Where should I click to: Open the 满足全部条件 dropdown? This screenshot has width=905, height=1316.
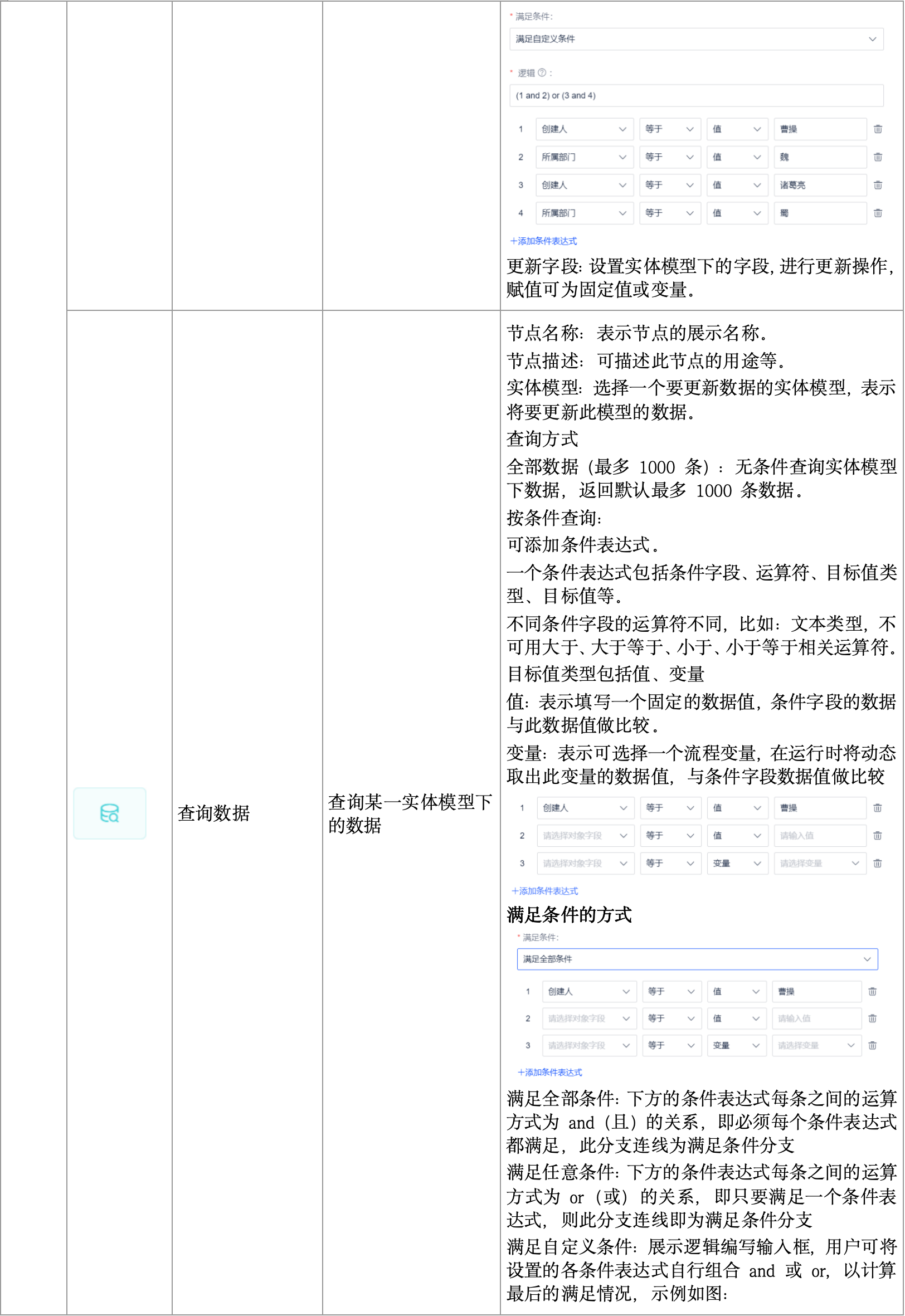(697, 959)
